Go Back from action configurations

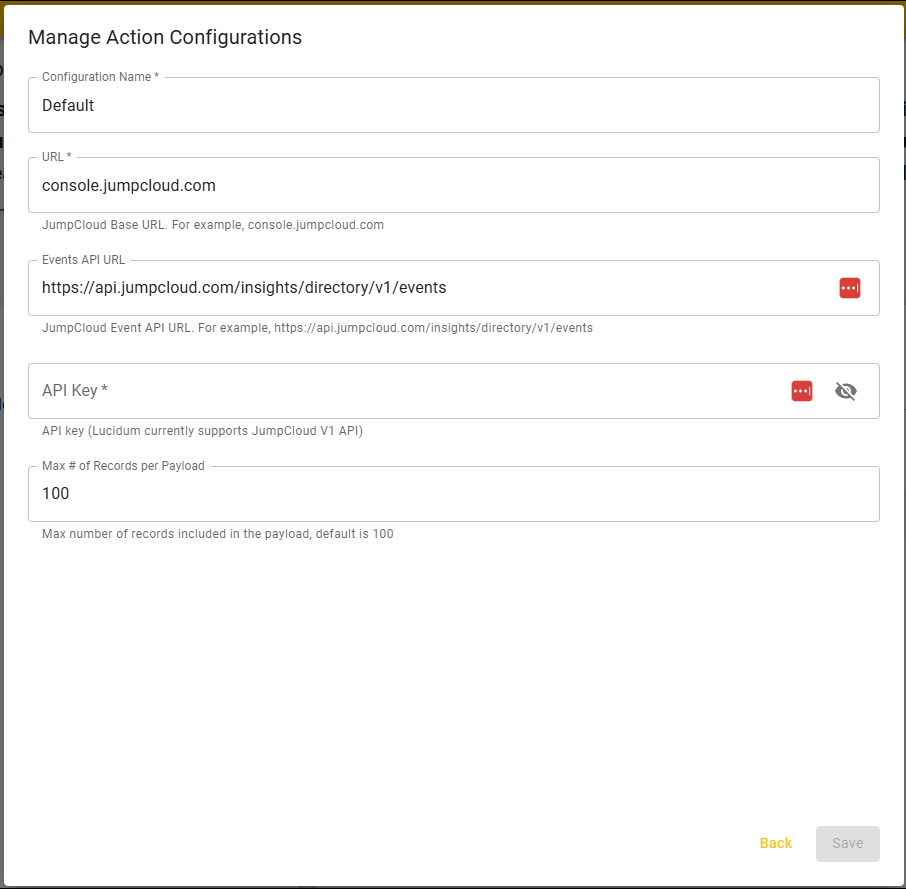[775, 843]
